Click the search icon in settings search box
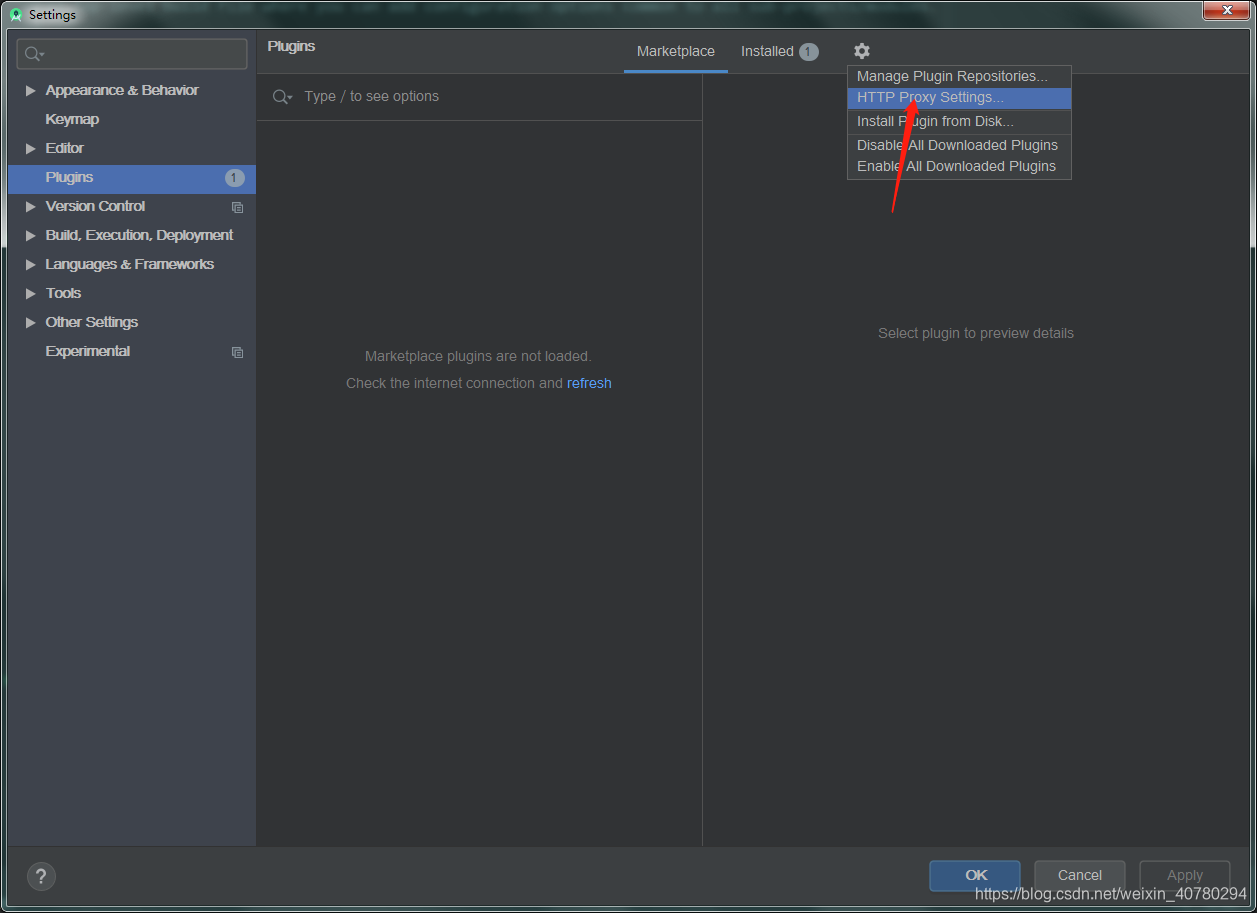This screenshot has height=913, width=1257. coord(34,54)
